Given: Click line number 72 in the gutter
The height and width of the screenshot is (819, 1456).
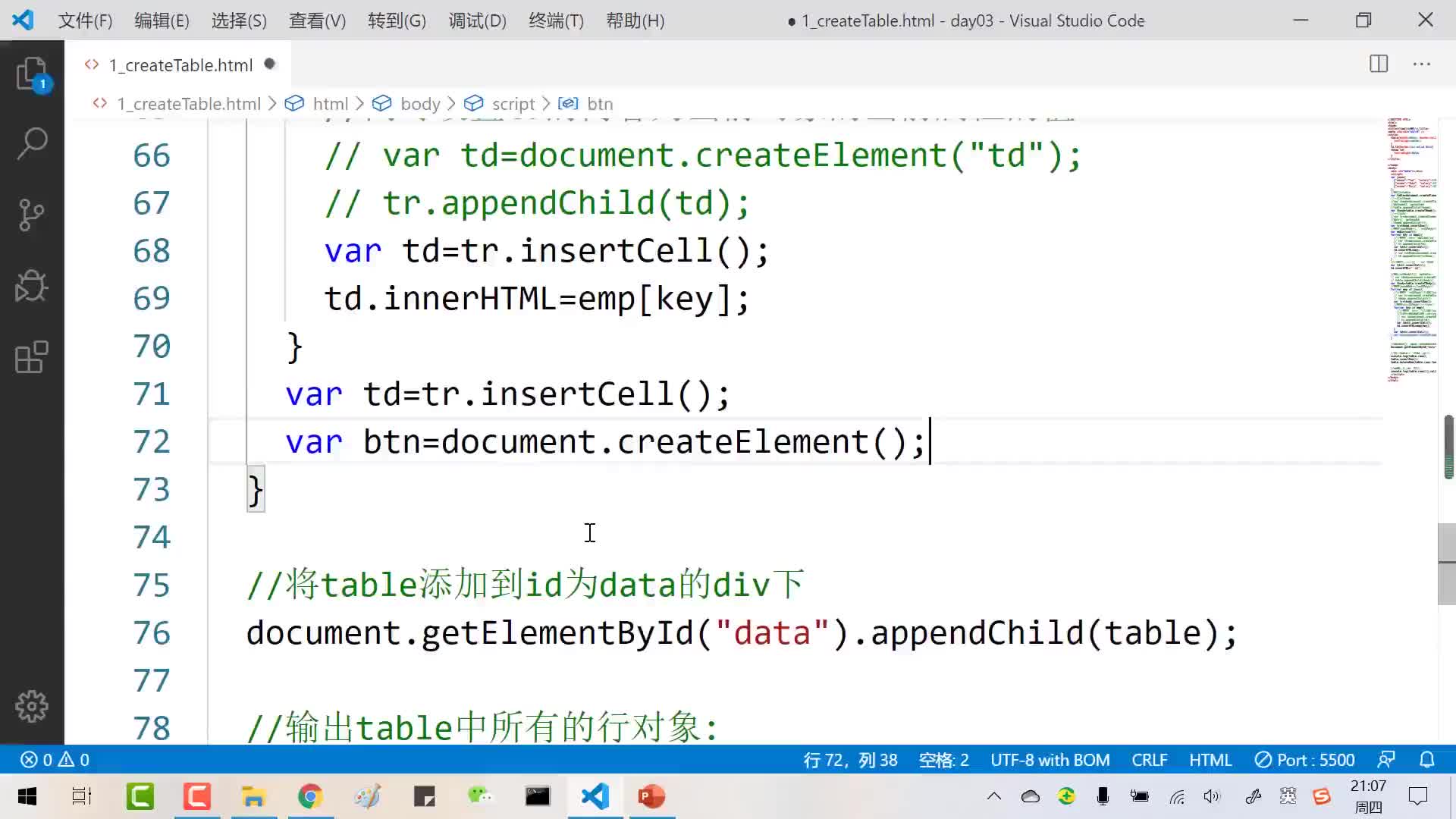Looking at the screenshot, I should (152, 442).
